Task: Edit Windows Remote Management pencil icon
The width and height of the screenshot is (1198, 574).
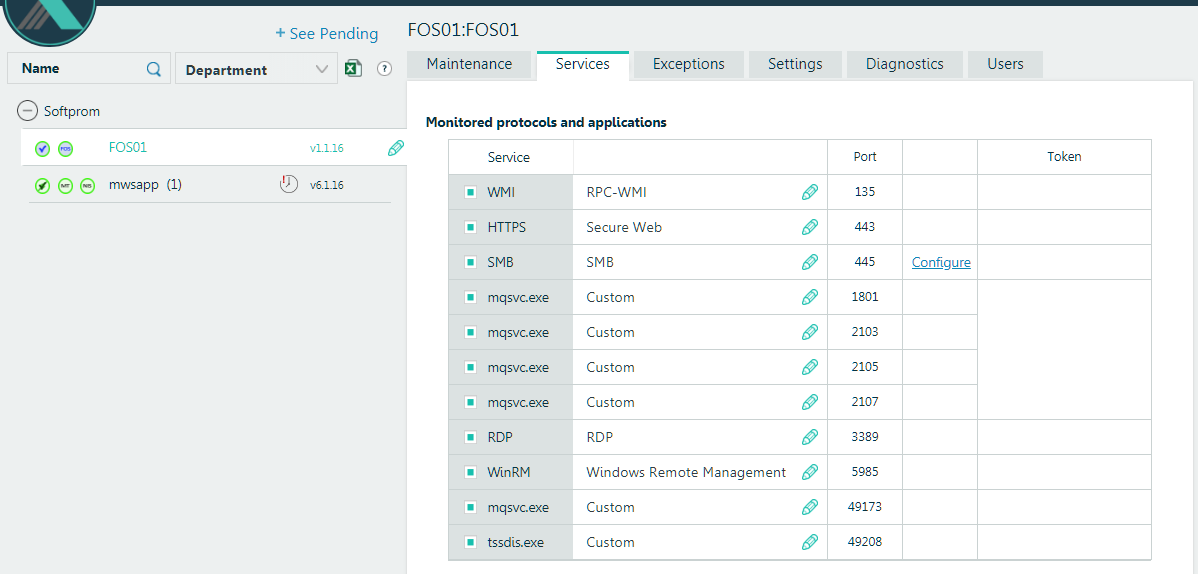Action: [810, 472]
